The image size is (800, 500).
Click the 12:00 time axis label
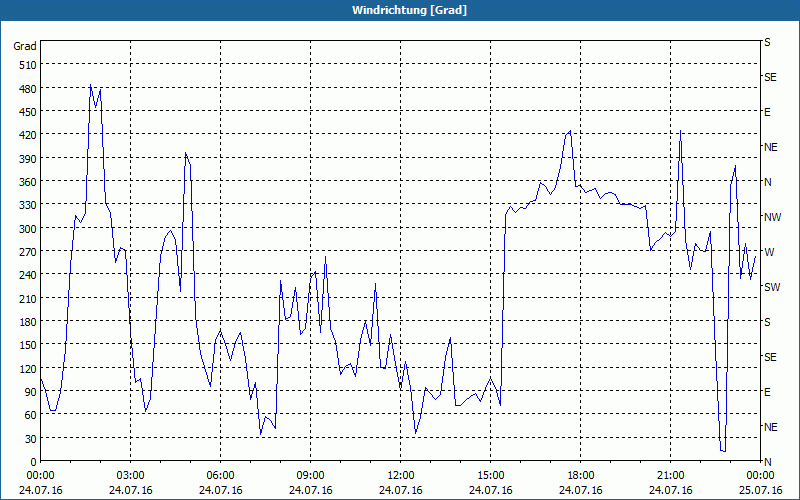tap(401, 476)
